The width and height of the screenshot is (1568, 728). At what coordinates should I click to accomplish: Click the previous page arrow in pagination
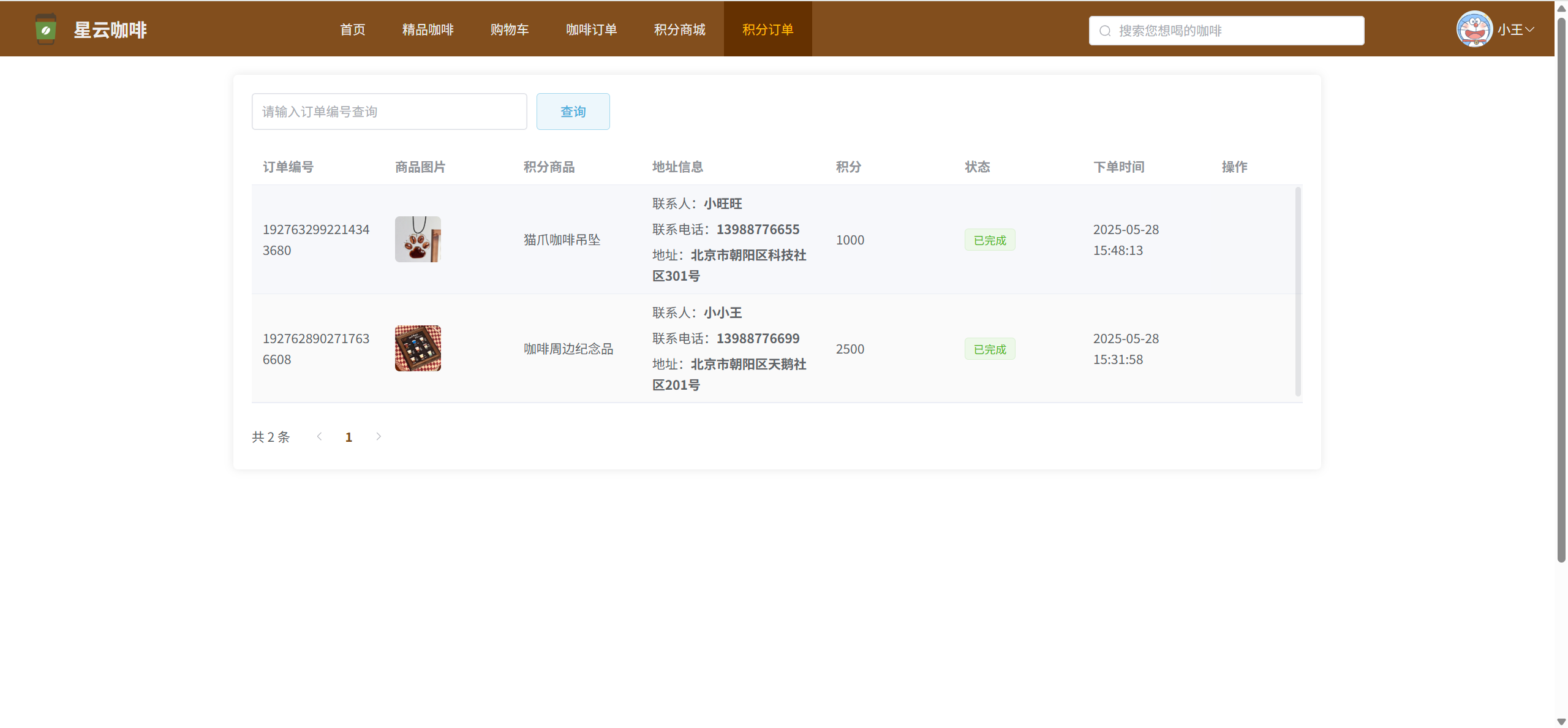pos(319,436)
